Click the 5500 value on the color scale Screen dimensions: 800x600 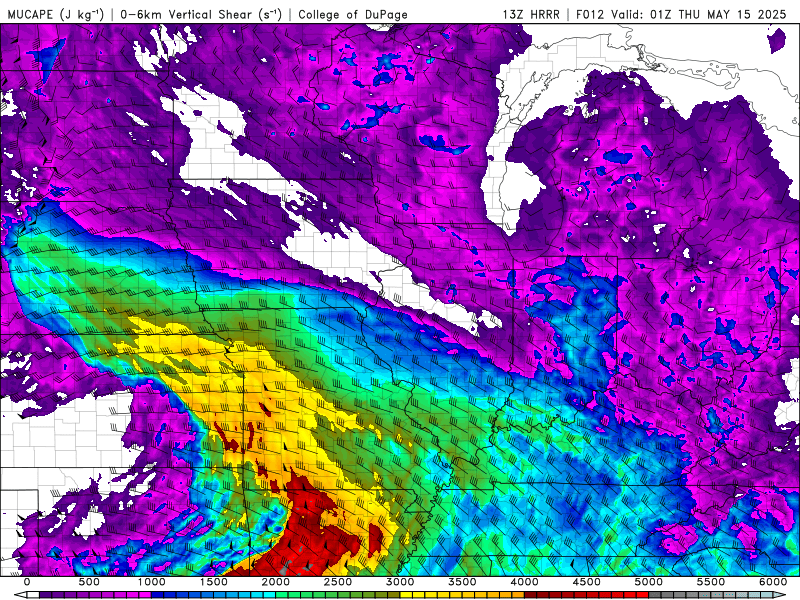point(711,582)
